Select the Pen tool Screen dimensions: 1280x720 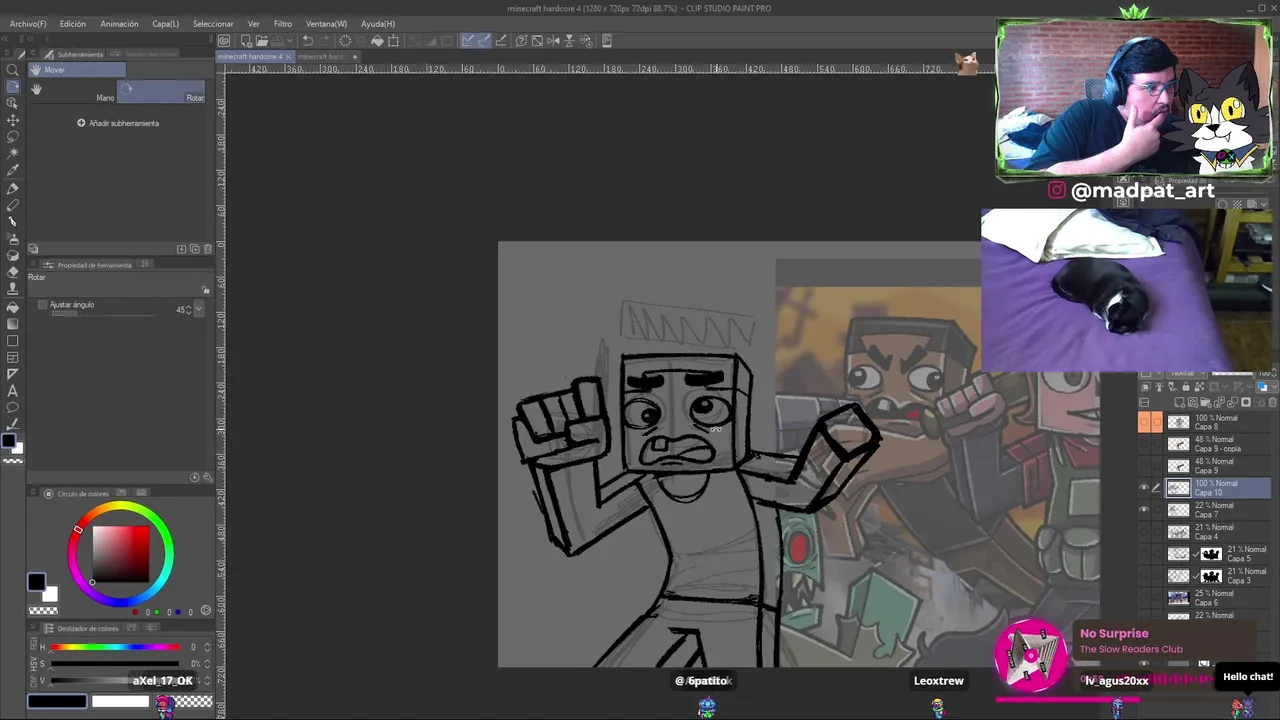click(13, 188)
